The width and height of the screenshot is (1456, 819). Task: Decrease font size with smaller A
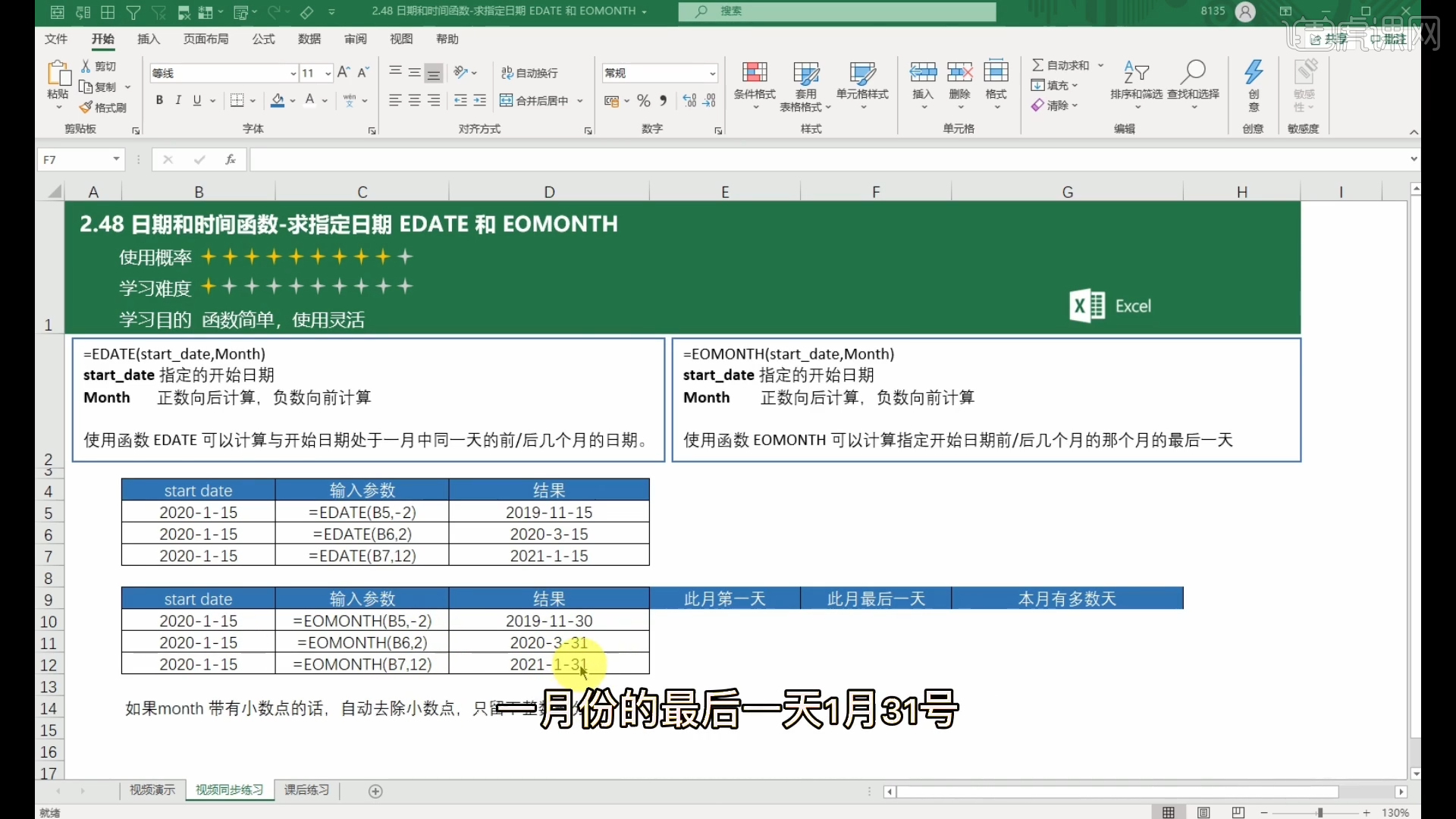[363, 73]
